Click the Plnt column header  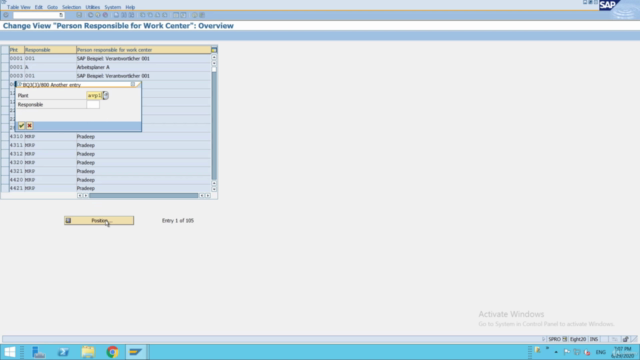click(17, 50)
